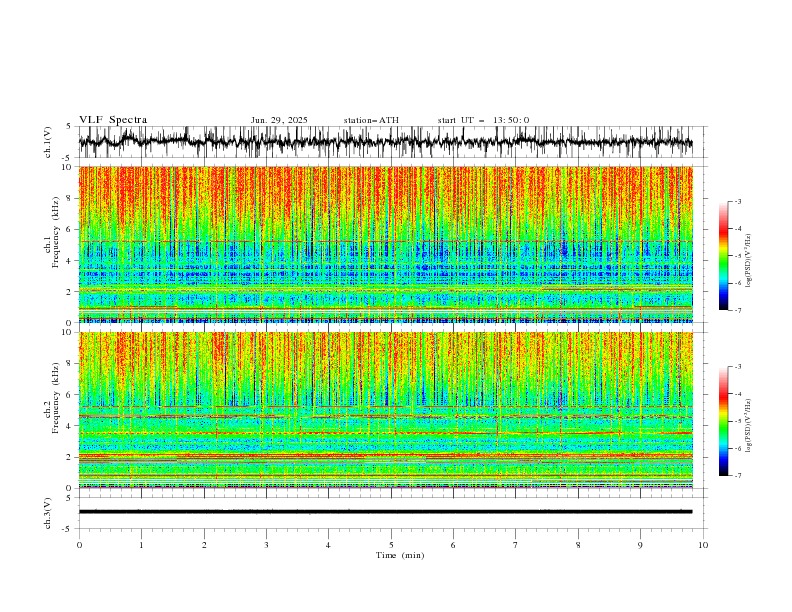Click time axis tick label '10'
792x612 pixels.
[x=703, y=545]
